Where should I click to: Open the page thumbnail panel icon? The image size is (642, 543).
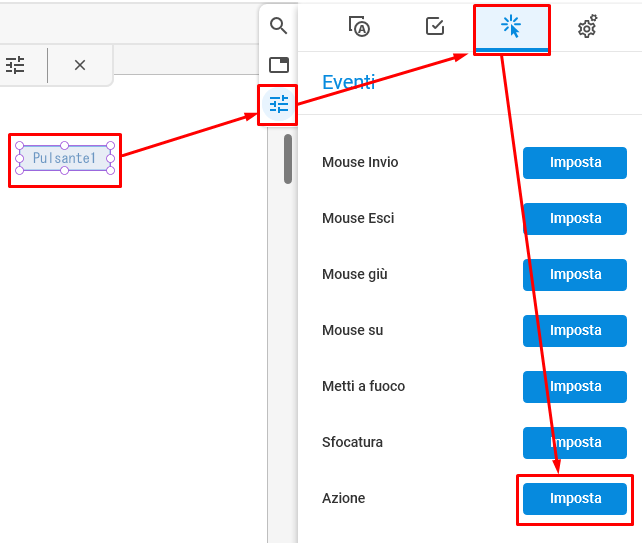[x=278, y=65]
